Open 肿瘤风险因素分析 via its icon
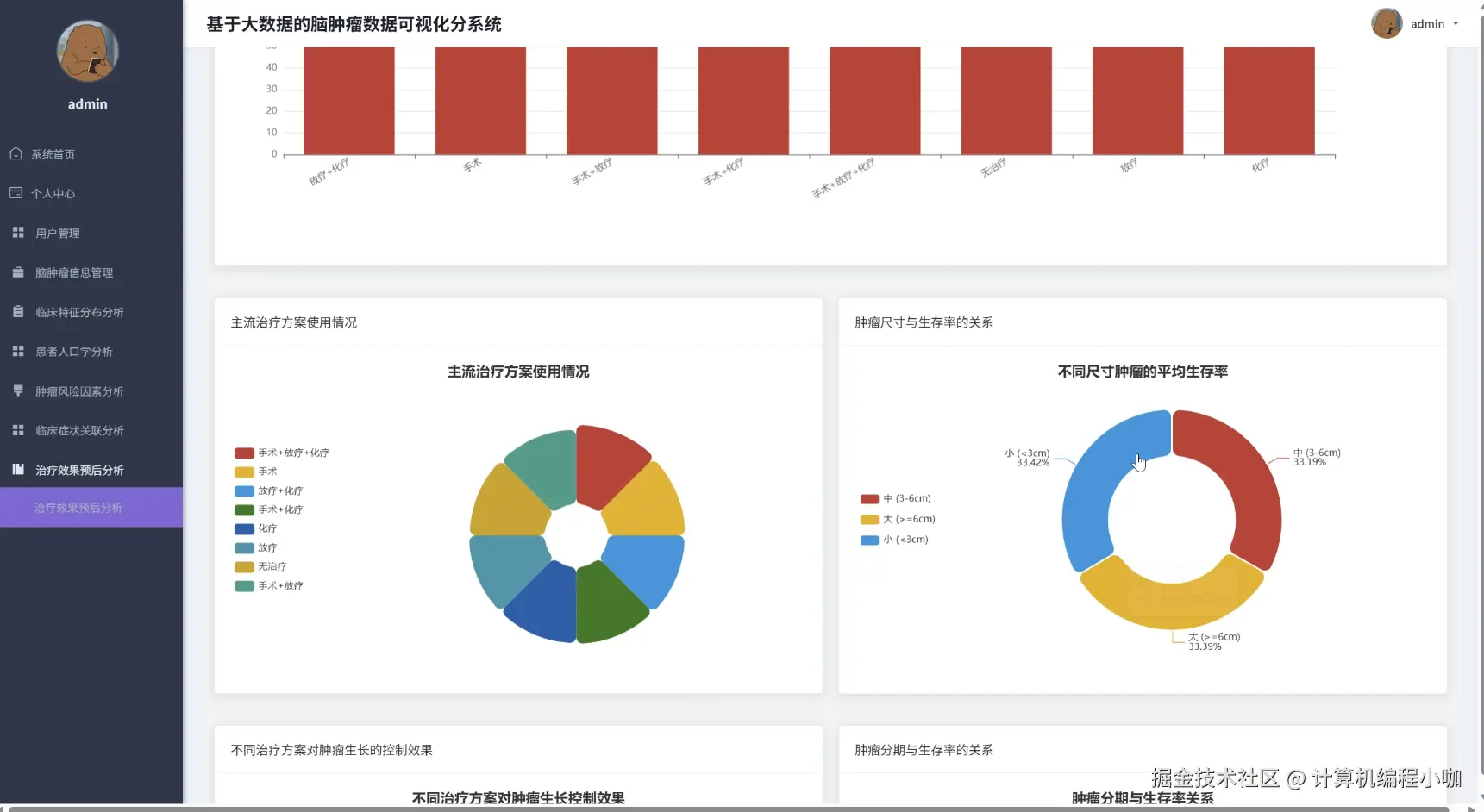 pyautogui.click(x=17, y=390)
